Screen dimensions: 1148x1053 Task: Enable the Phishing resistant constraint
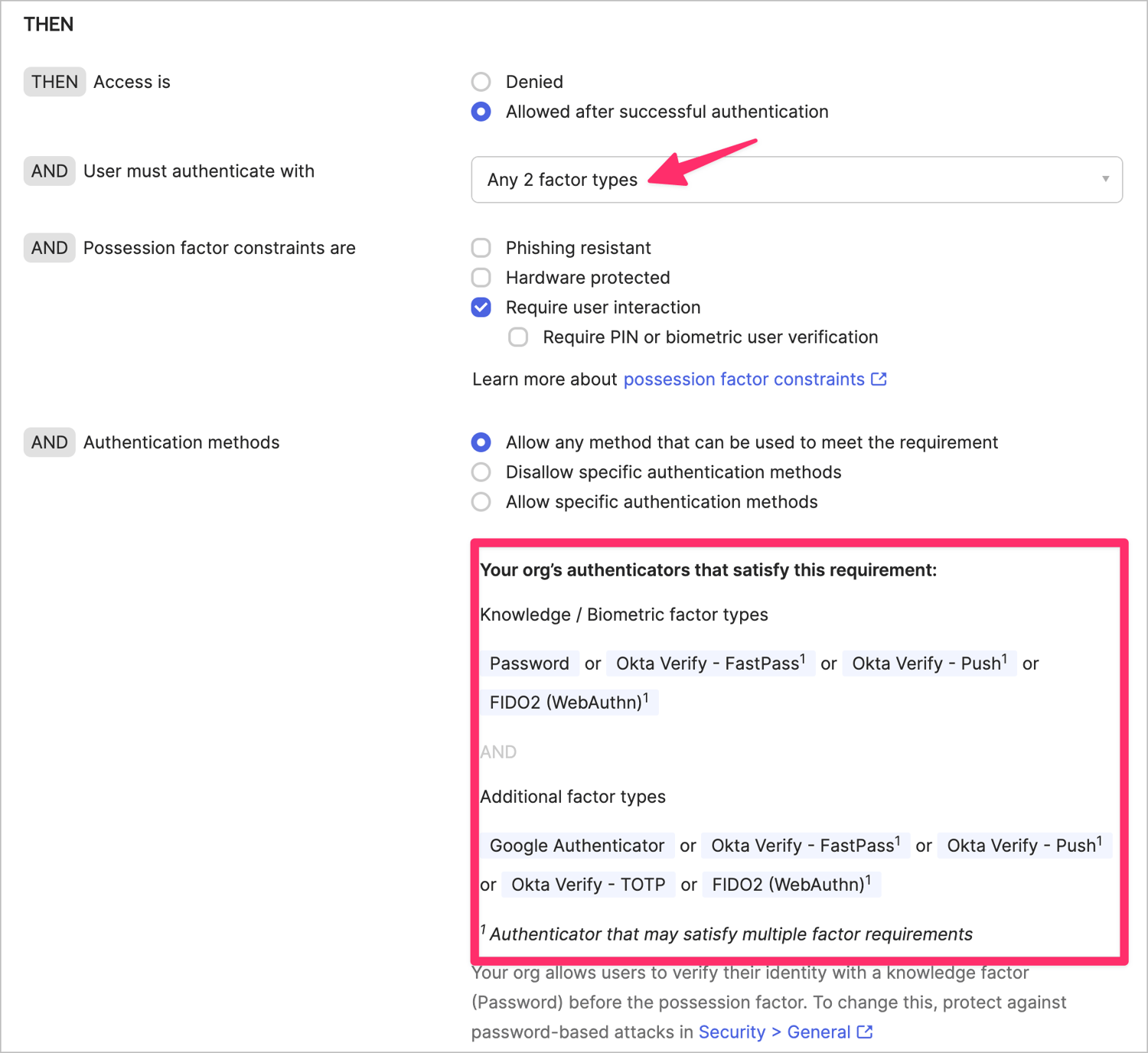481,247
